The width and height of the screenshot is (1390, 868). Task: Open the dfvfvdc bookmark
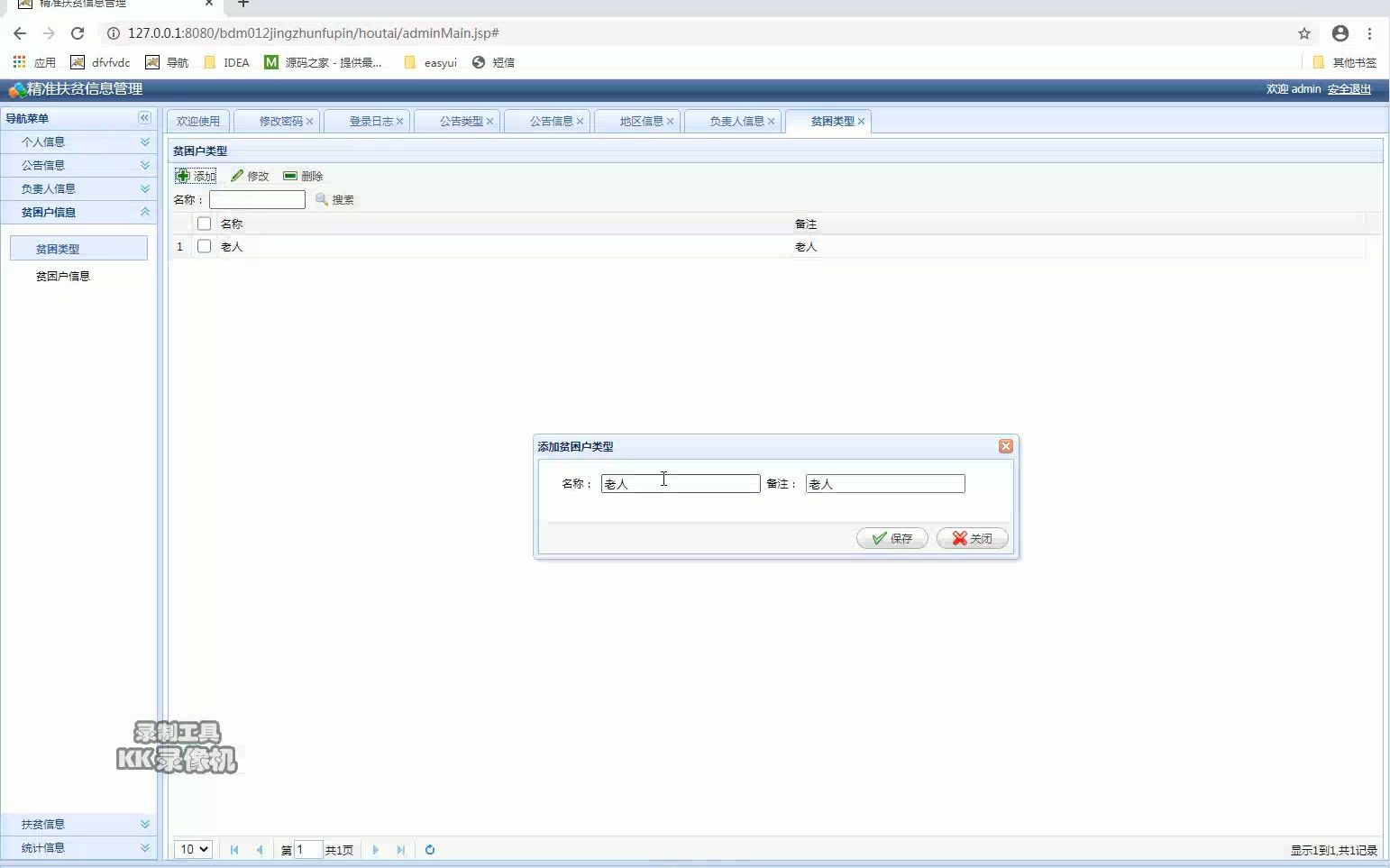(x=100, y=62)
